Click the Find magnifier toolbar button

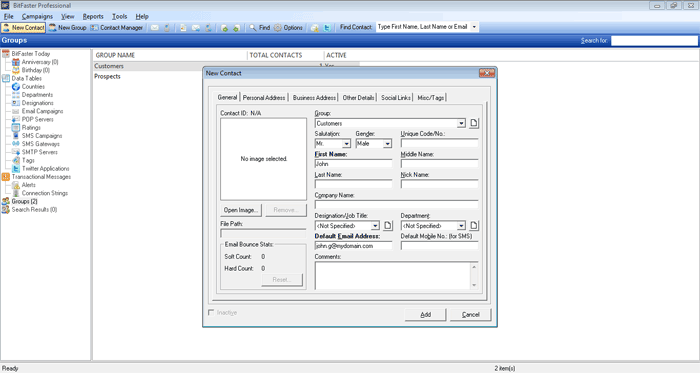(x=259, y=28)
